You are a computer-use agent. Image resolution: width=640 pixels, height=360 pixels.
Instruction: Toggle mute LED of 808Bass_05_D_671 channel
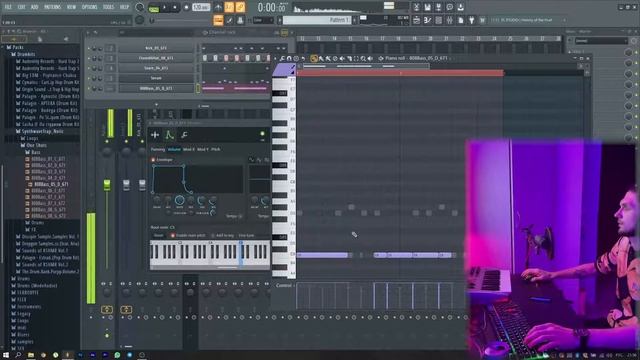(89, 88)
